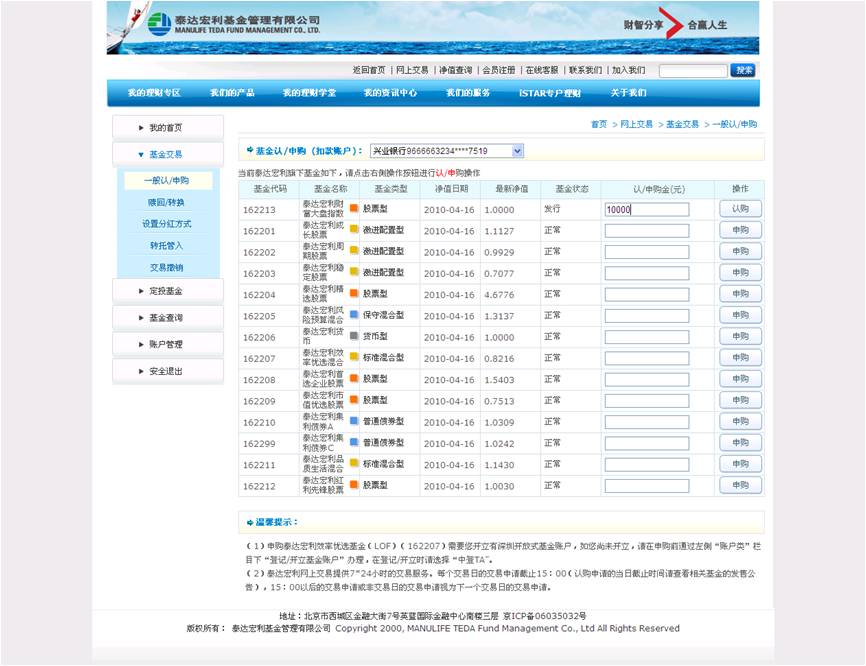Screen dimensions: 866x666
Task: Open the iSTAR专户理财 main menu
Action: tap(550, 93)
